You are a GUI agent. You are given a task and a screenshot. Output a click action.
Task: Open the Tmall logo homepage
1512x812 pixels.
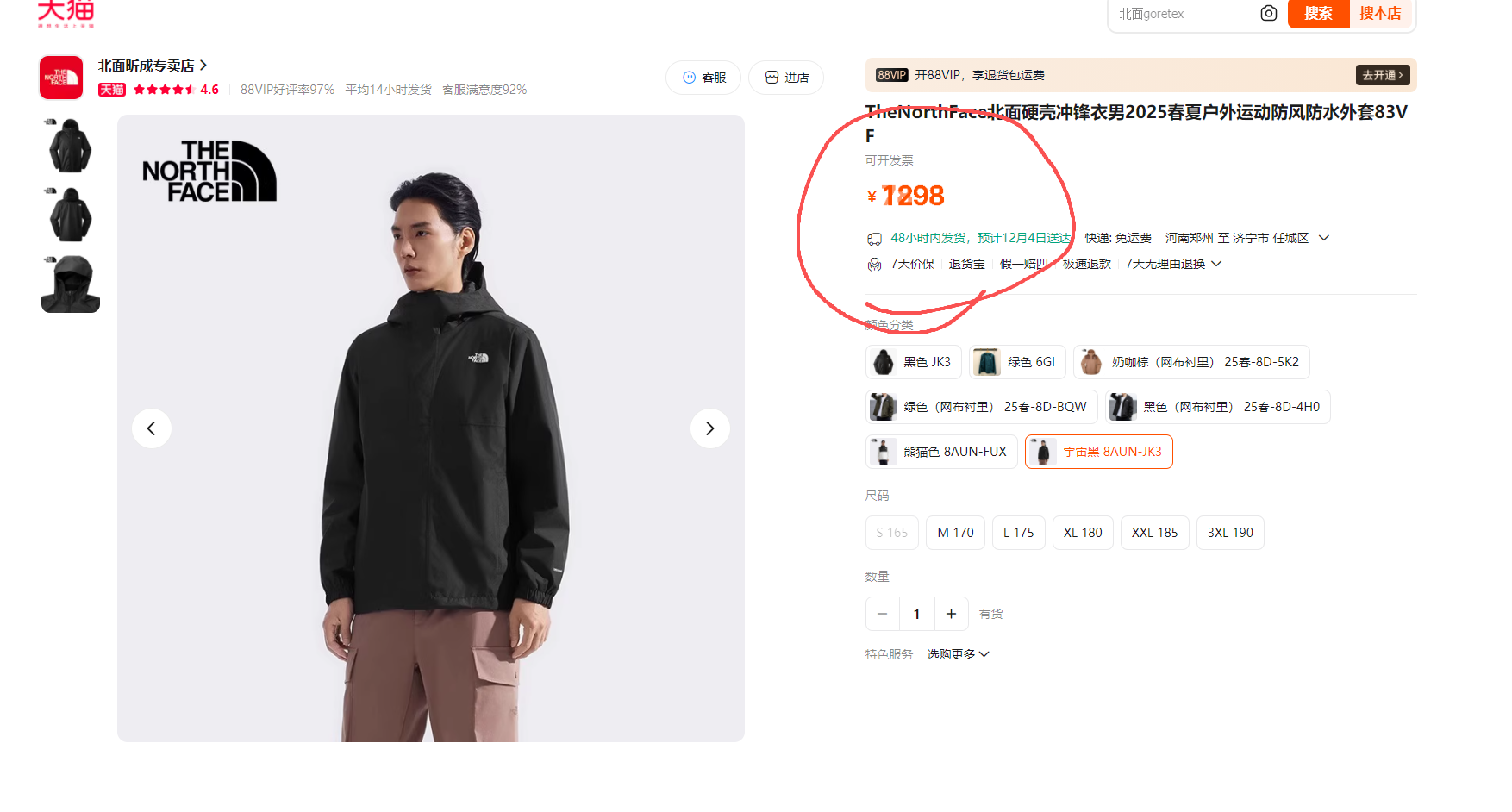pyautogui.click(x=66, y=13)
